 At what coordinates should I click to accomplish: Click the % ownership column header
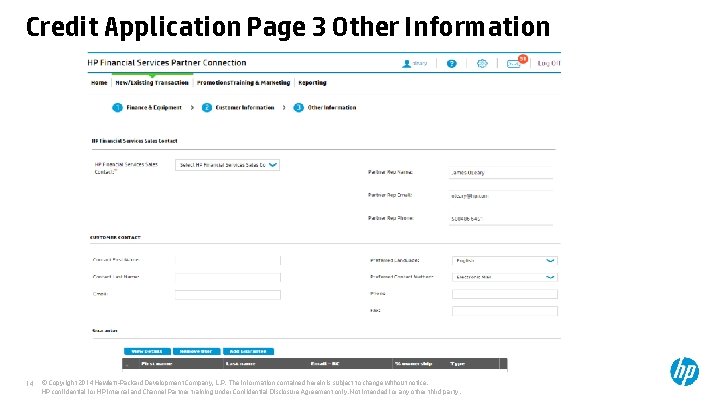413,364
